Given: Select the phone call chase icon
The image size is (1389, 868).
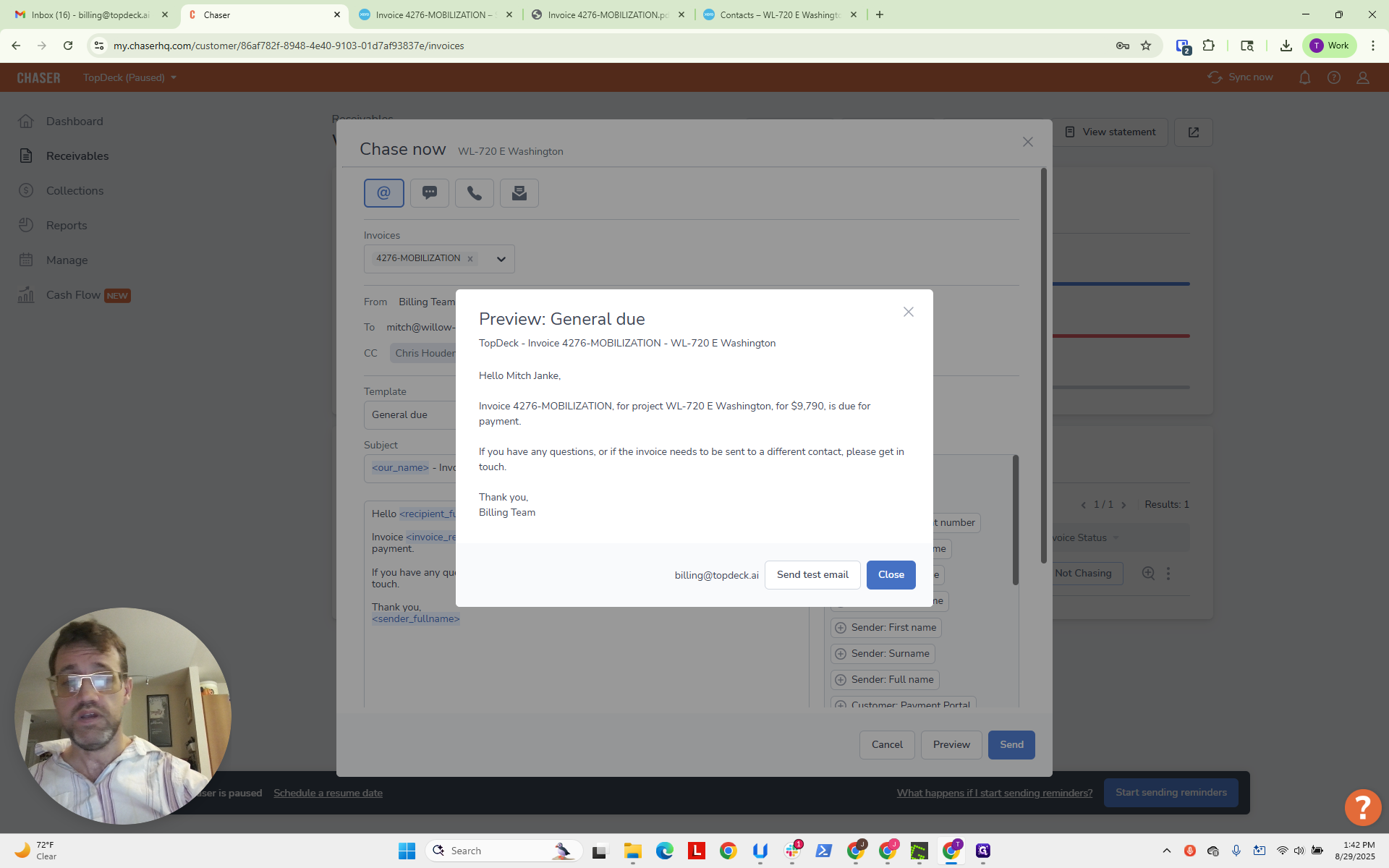Looking at the screenshot, I should click(x=475, y=193).
